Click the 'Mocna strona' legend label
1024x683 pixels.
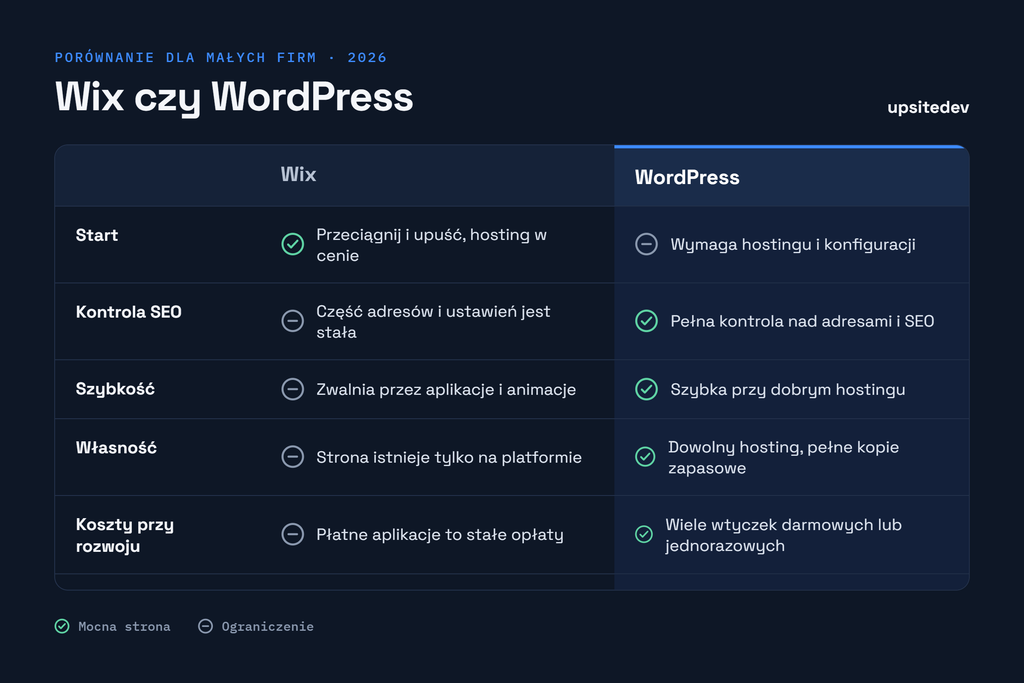click(124, 627)
